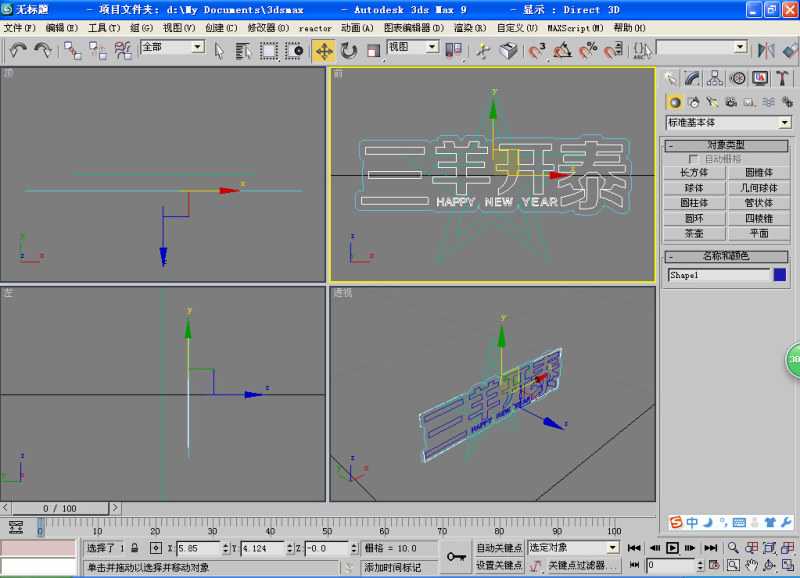This screenshot has height=578, width=800.
Task: Open the 渲染(R) menu
Action: (471, 28)
